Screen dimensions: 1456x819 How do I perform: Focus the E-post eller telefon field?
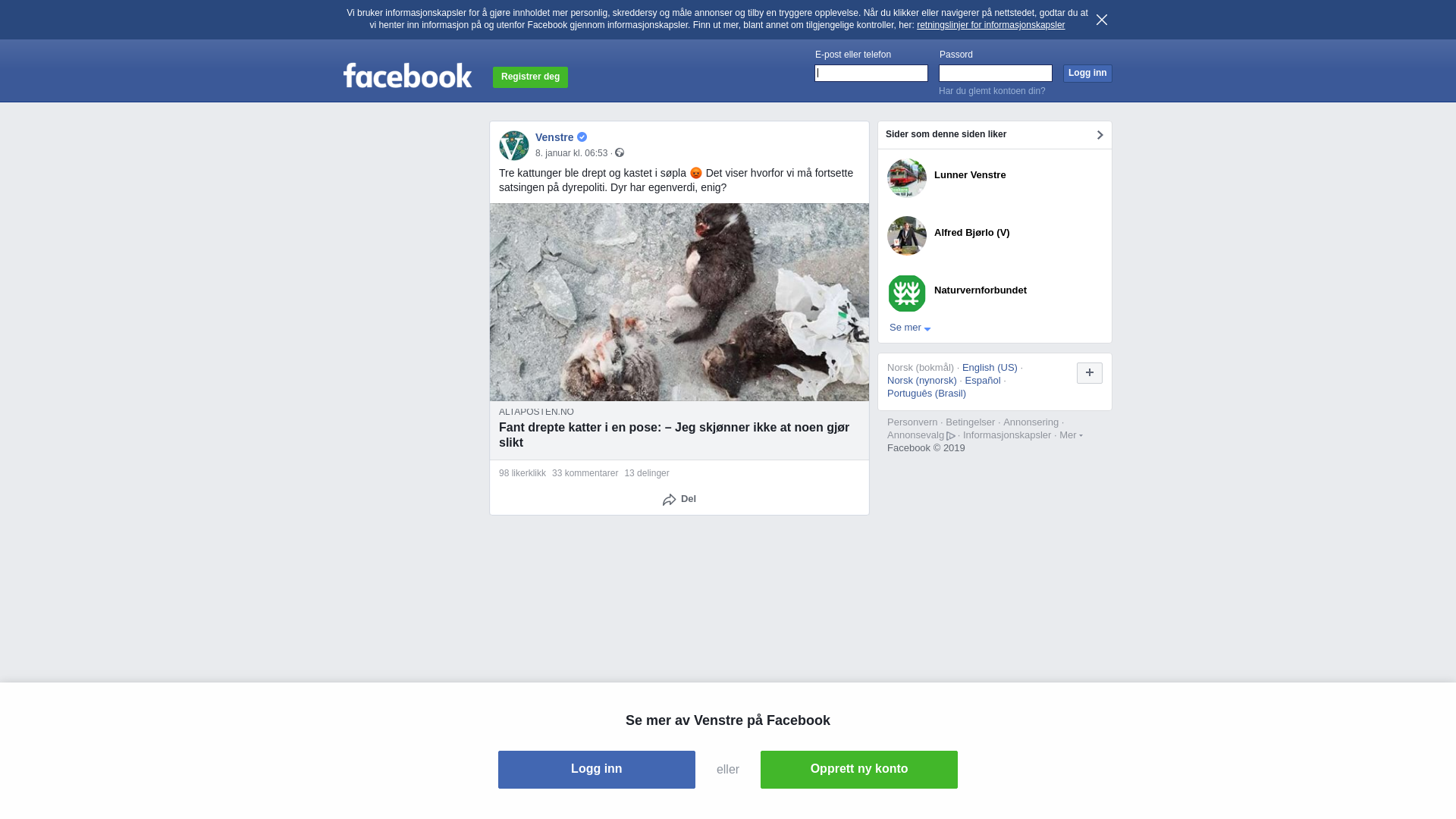click(x=871, y=73)
